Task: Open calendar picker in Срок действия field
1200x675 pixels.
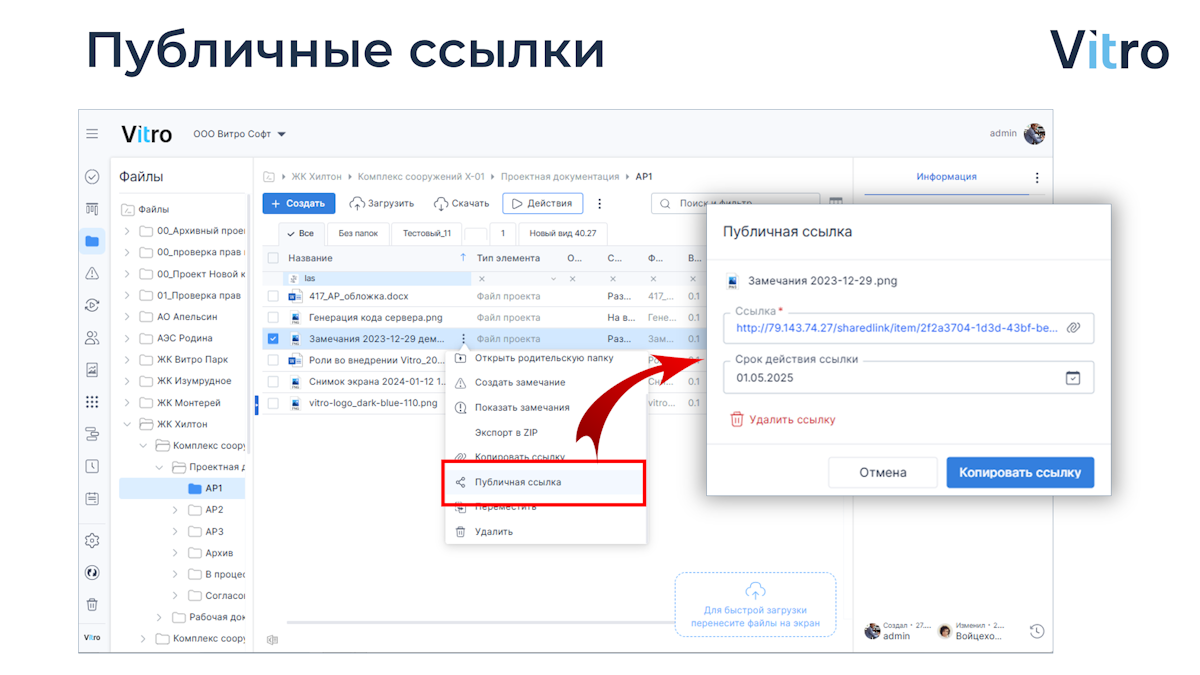Action: pyautogui.click(x=1073, y=378)
